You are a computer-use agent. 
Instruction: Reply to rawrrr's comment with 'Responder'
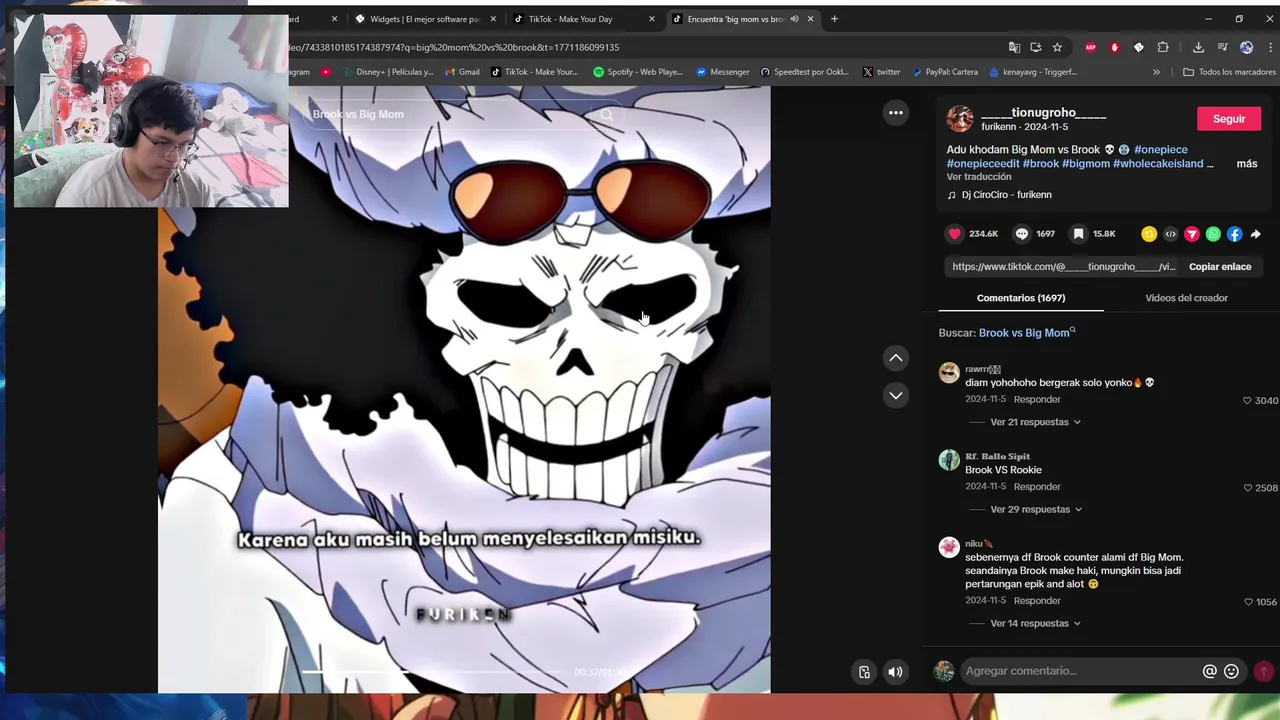(x=1037, y=400)
